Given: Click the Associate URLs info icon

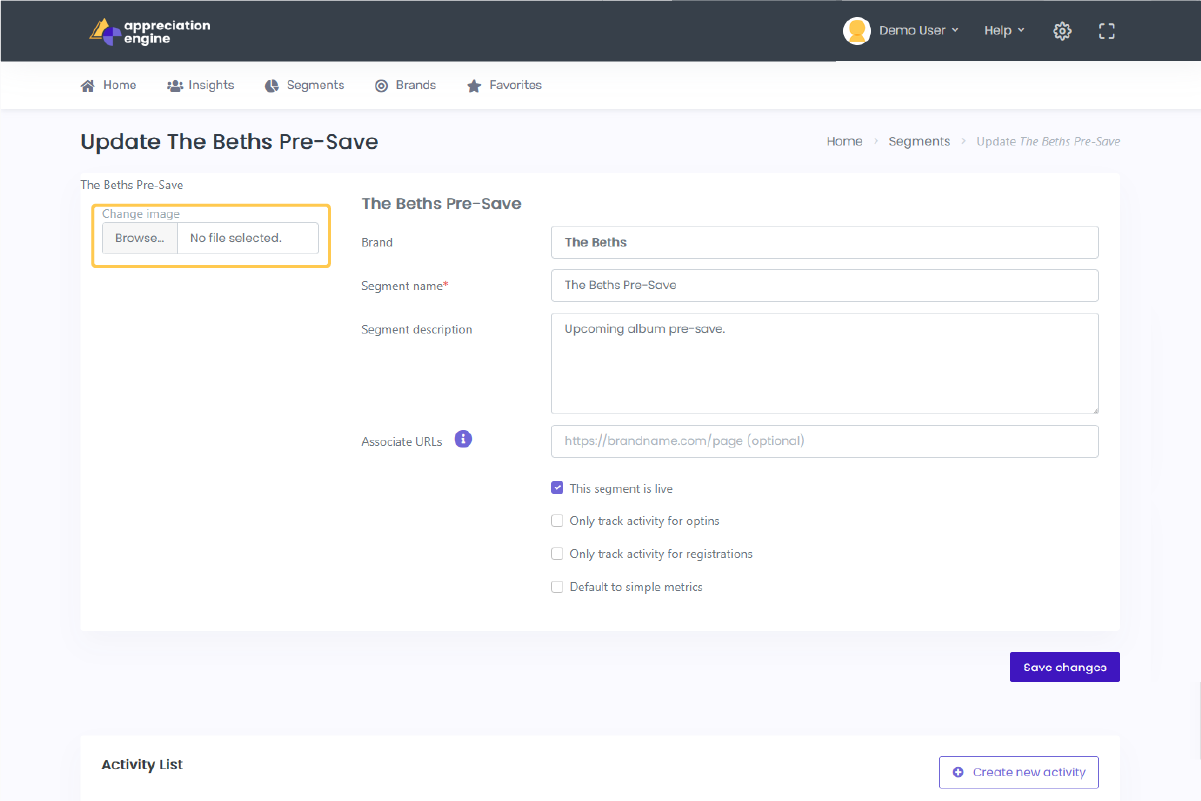Looking at the screenshot, I should 463,439.
